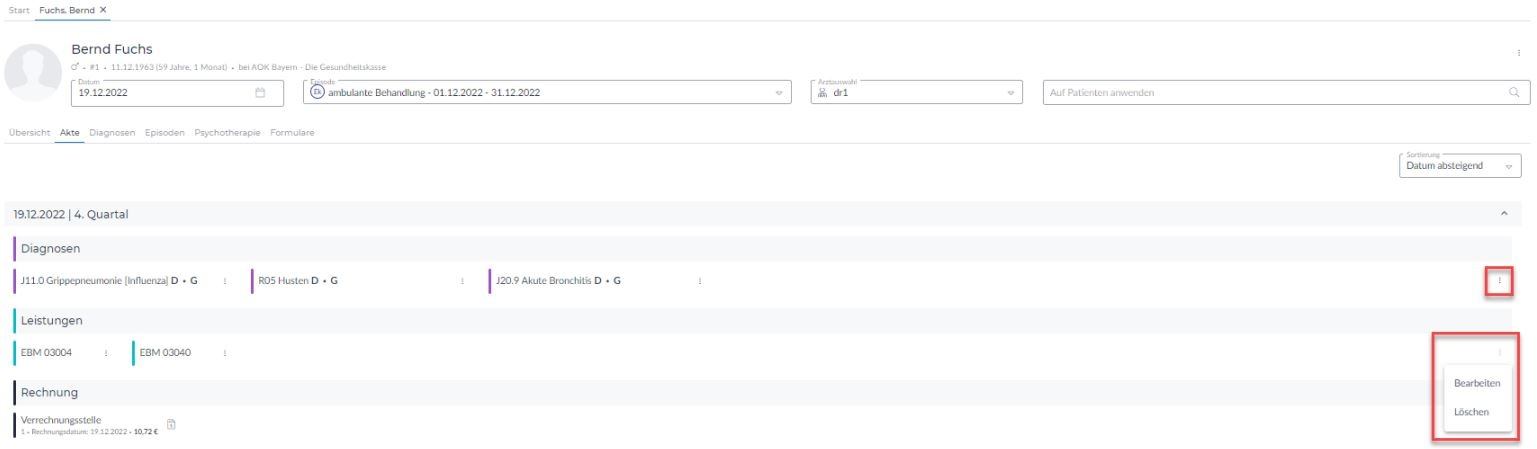Image resolution: width=1537 pixels, height=449 pixels.
Task: Choose Löschen from the context menu
Action: click(1470, 412)
